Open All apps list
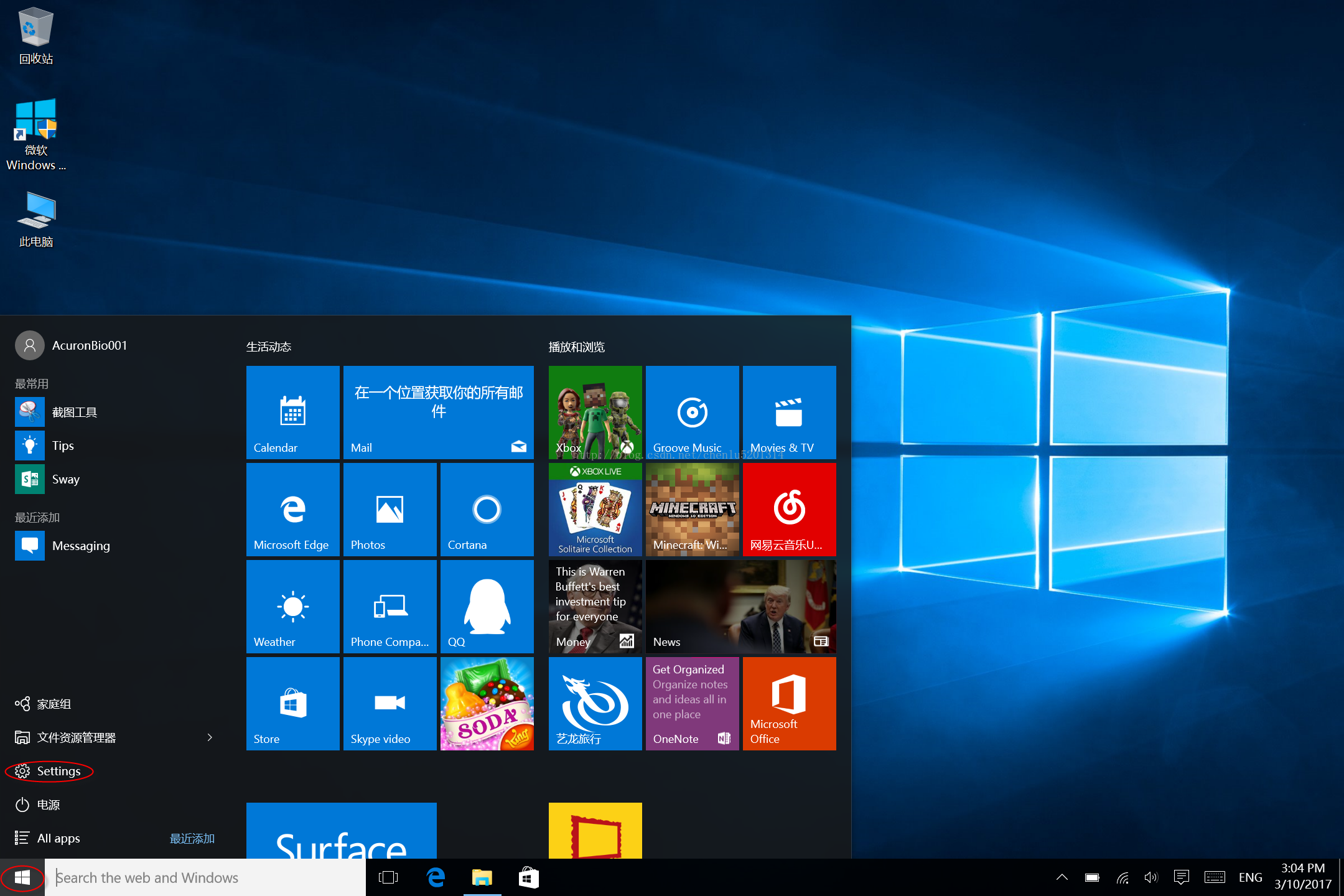The height and width of the screenshot is (896, 1344). point(48,838)
